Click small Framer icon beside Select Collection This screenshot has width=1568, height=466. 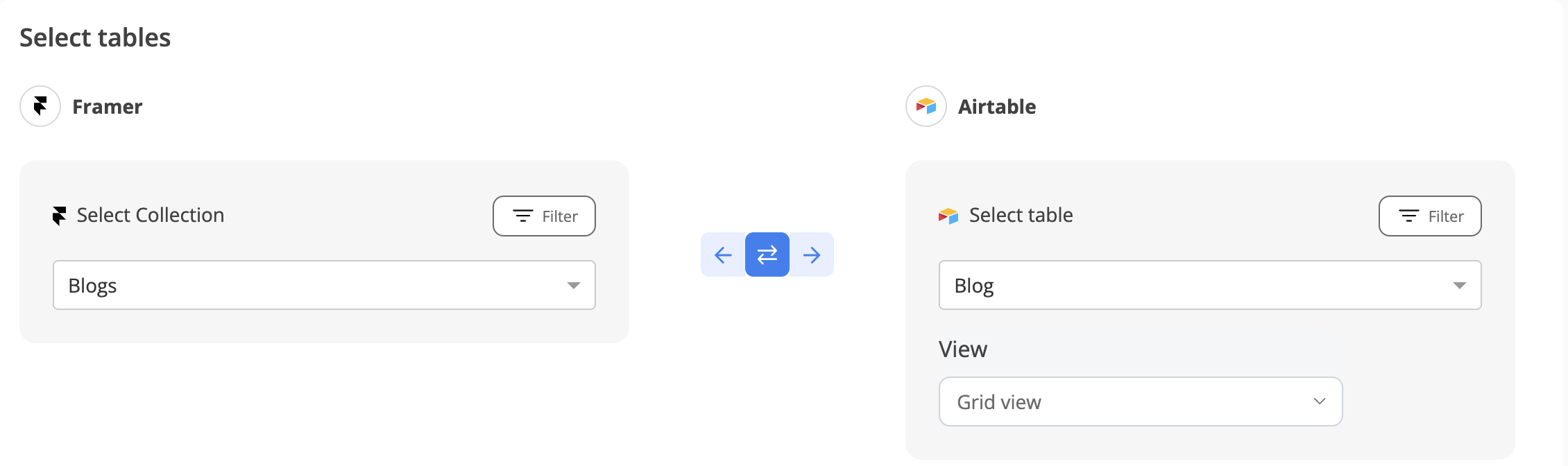[x=60, y=216]
